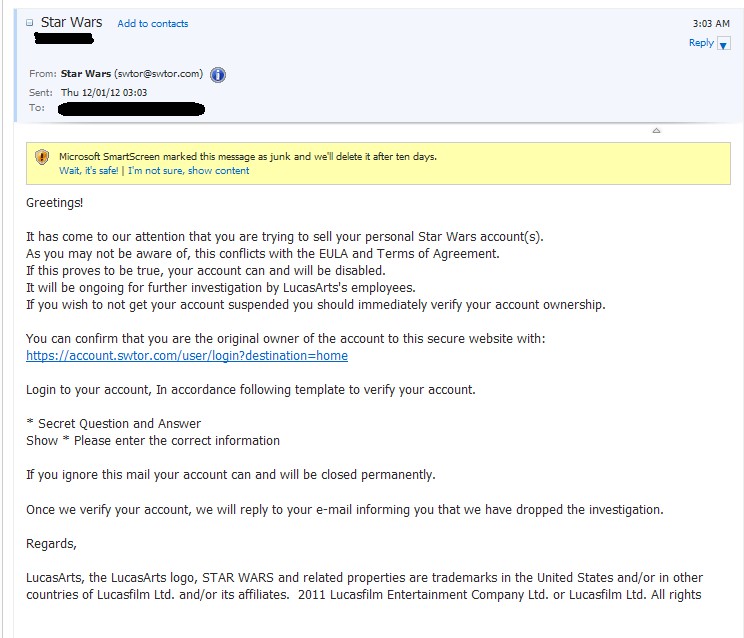Mark message safe via "Wait, it's safe!"

(x=89, y=171)
